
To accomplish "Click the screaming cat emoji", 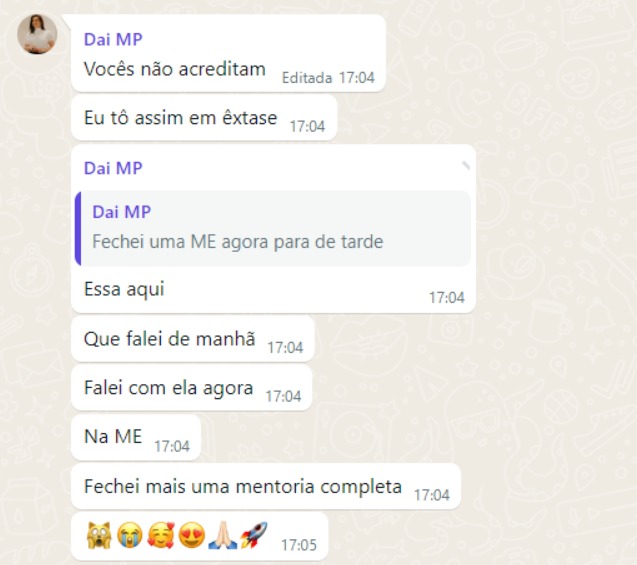I will (x=99, y=535).
